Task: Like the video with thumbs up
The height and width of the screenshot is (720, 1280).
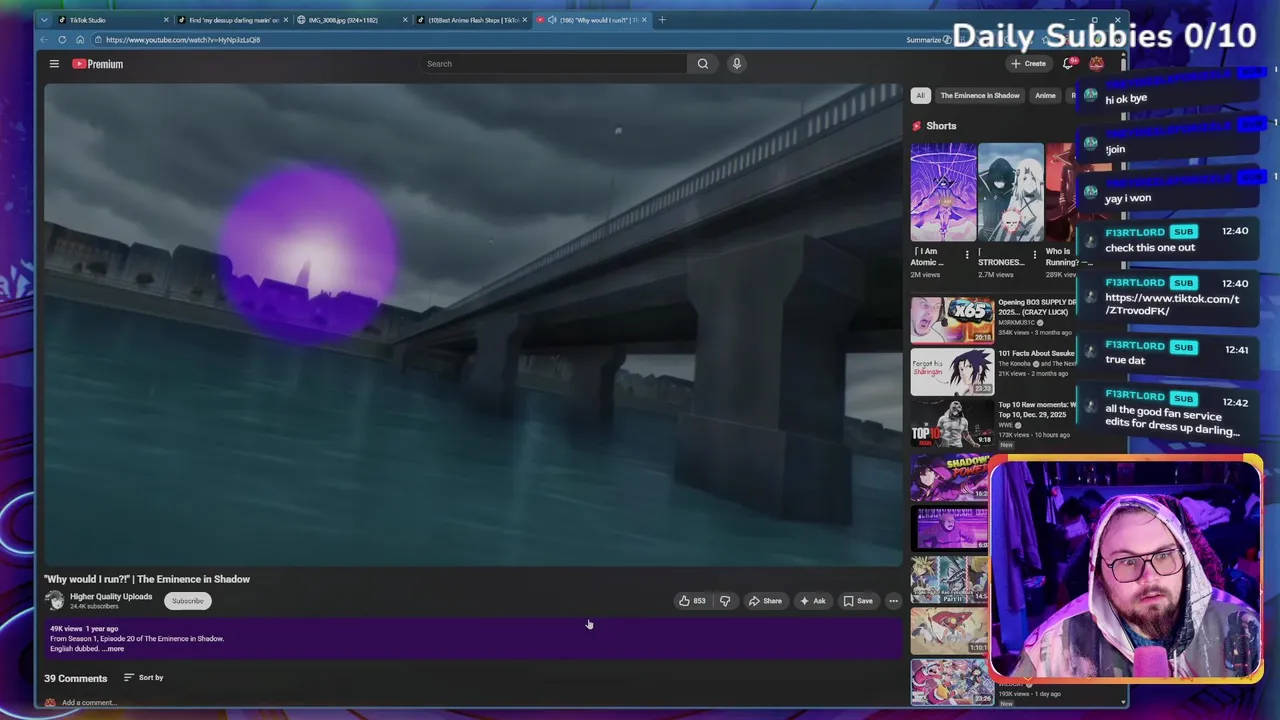Action: click(692, 601)
